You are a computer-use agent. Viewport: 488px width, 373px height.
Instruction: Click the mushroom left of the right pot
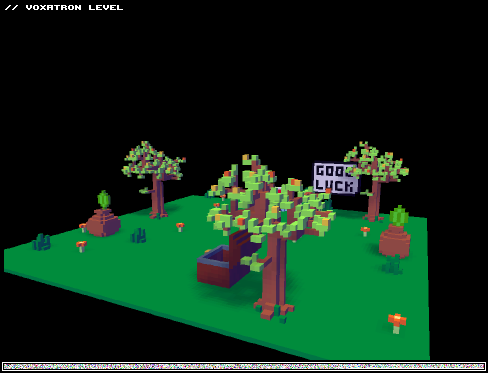(365, 231)
